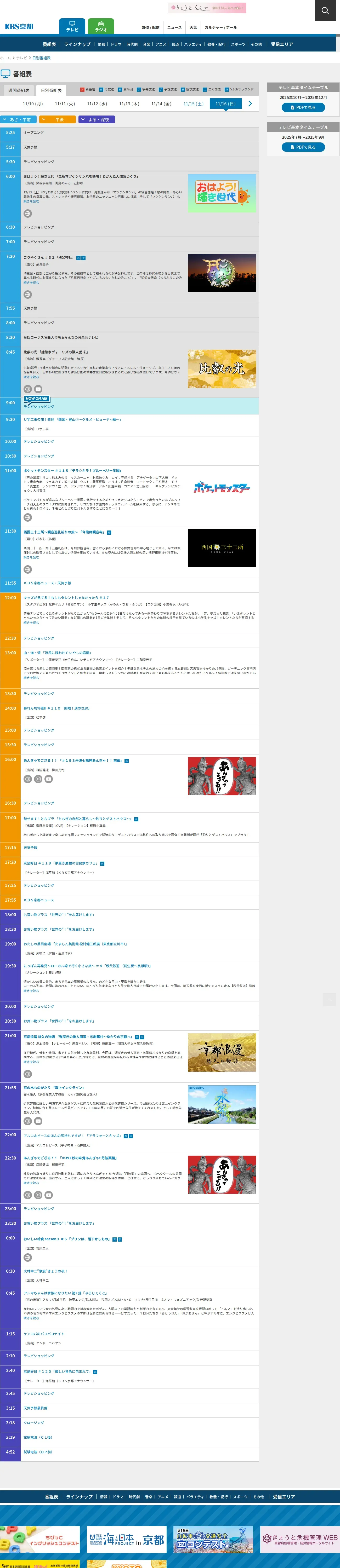Image resolution: width=340 pixels, height=1568 pixels.
Task: Click the KBS京都 logo
Action: click(x=19, y=27)
